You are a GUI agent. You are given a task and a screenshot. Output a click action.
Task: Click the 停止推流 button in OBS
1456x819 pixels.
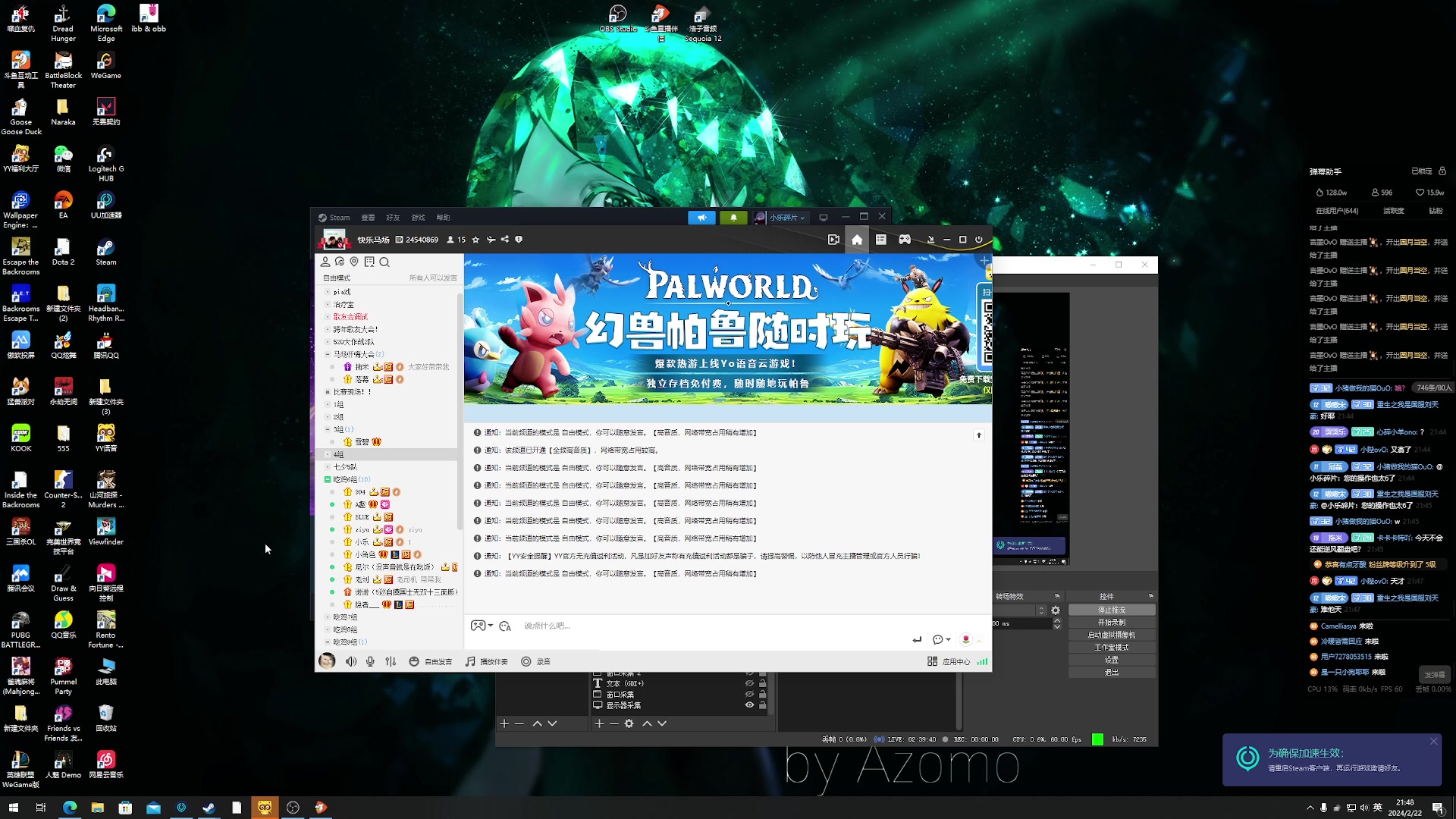[1112, 610]
